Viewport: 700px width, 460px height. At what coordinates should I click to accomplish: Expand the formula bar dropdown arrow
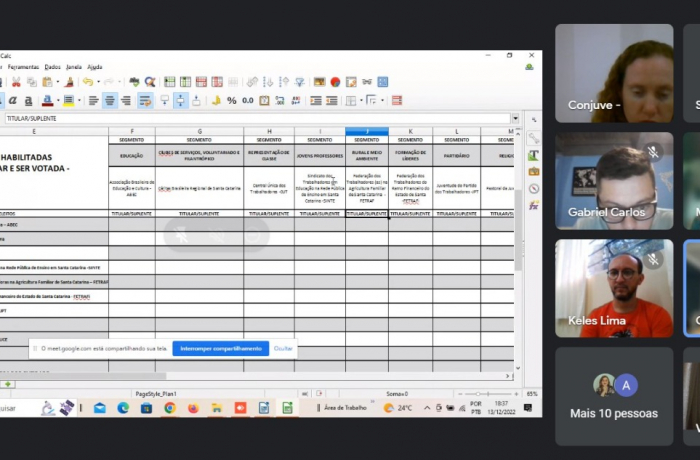[515, 118]
